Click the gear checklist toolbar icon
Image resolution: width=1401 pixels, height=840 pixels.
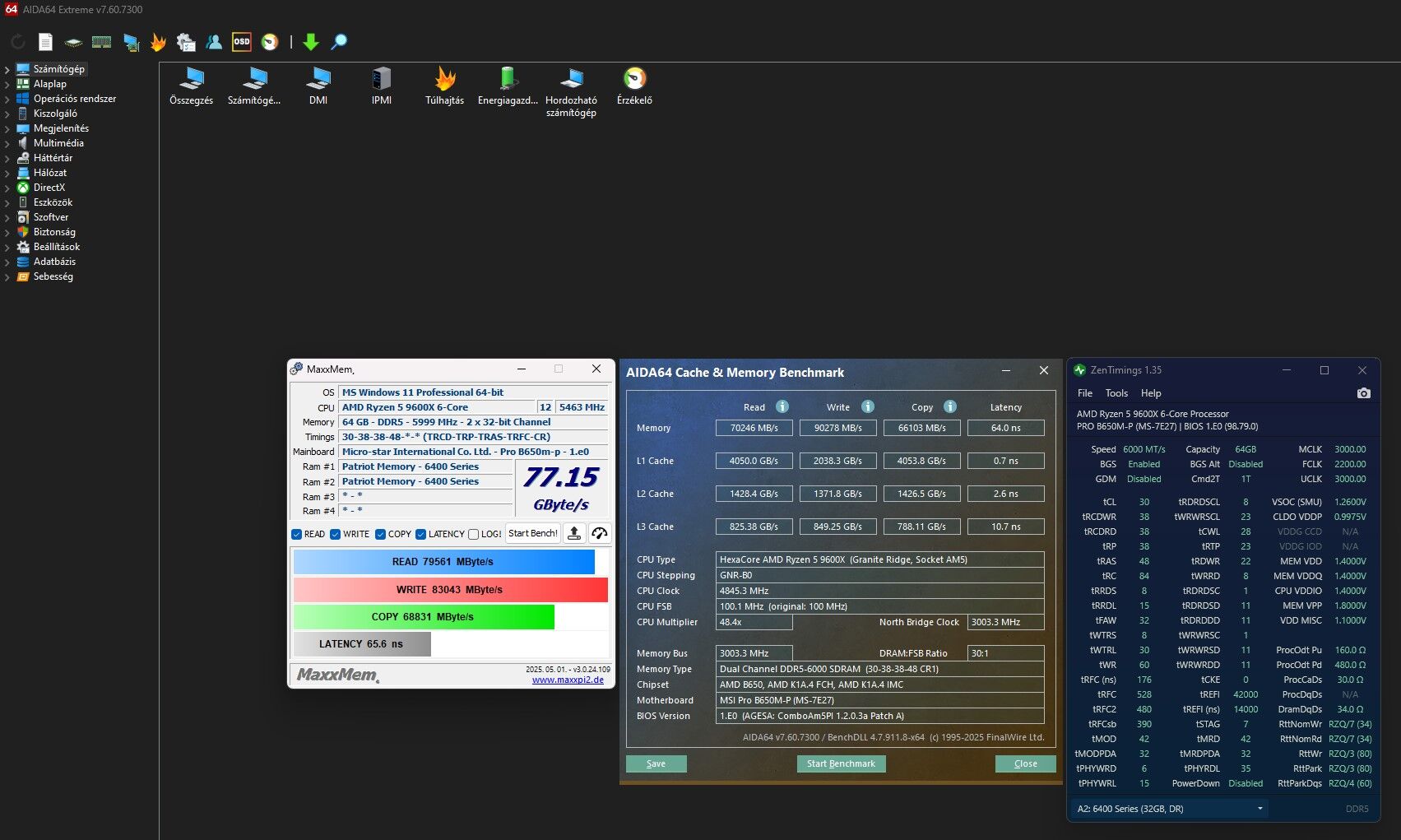[x=187, y=42]
